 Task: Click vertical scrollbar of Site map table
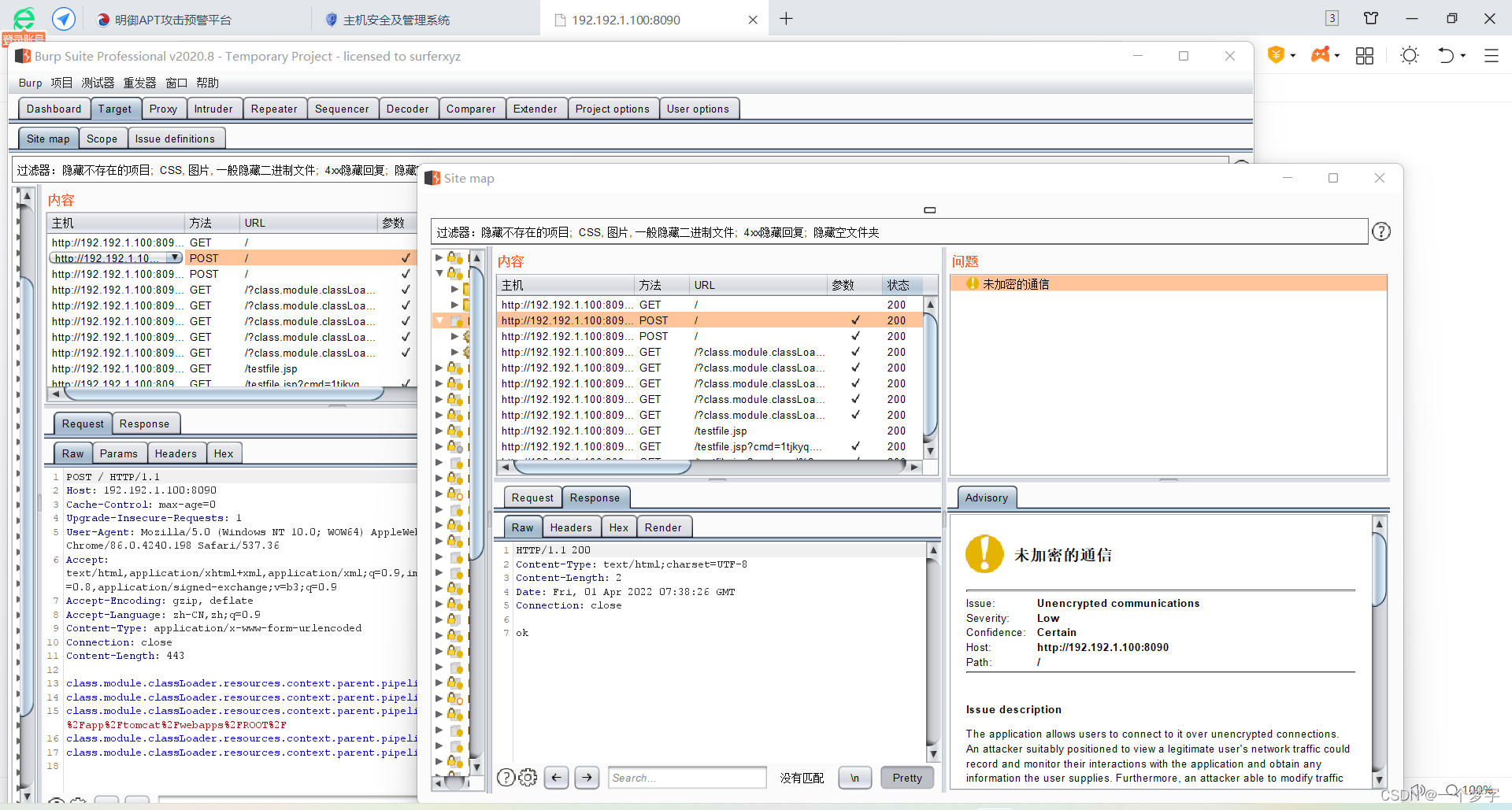(x=930, y=374)
